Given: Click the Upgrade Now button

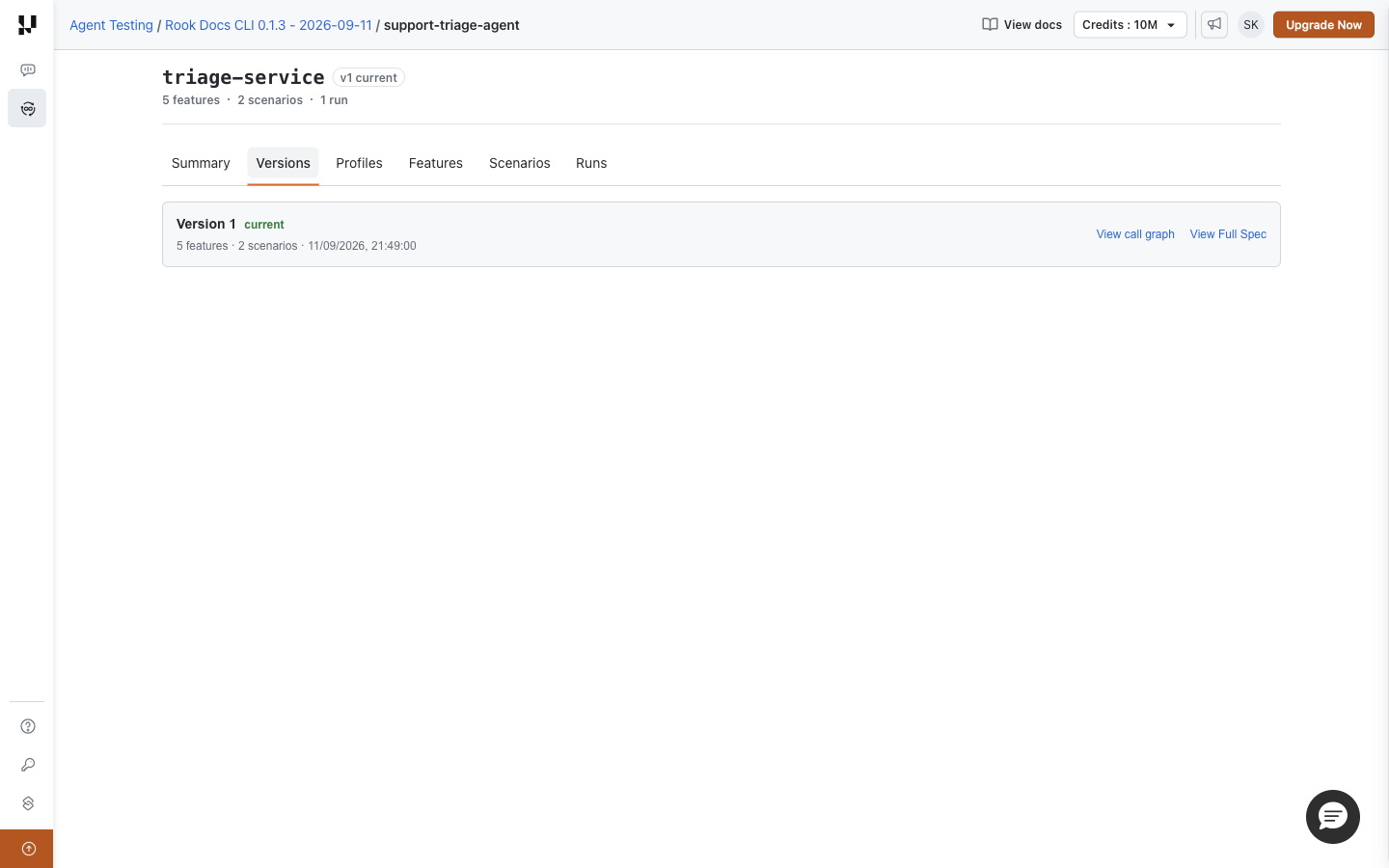Looking at the screenshot, I should coord(1323,25).
